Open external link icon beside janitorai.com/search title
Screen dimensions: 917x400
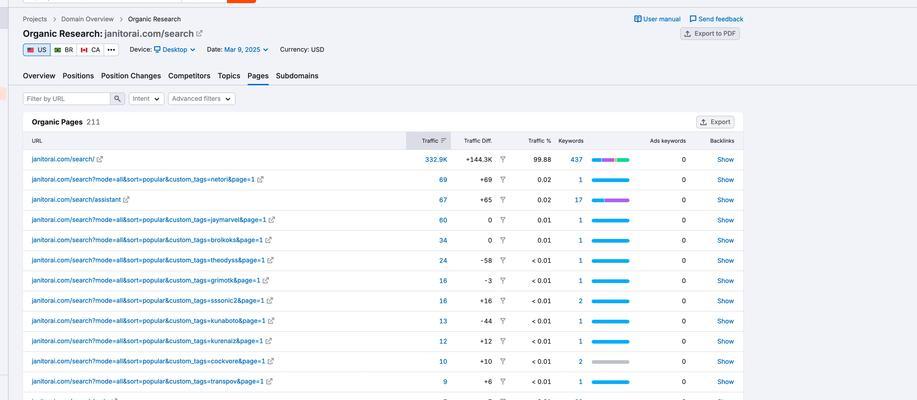tap(199, 34)
